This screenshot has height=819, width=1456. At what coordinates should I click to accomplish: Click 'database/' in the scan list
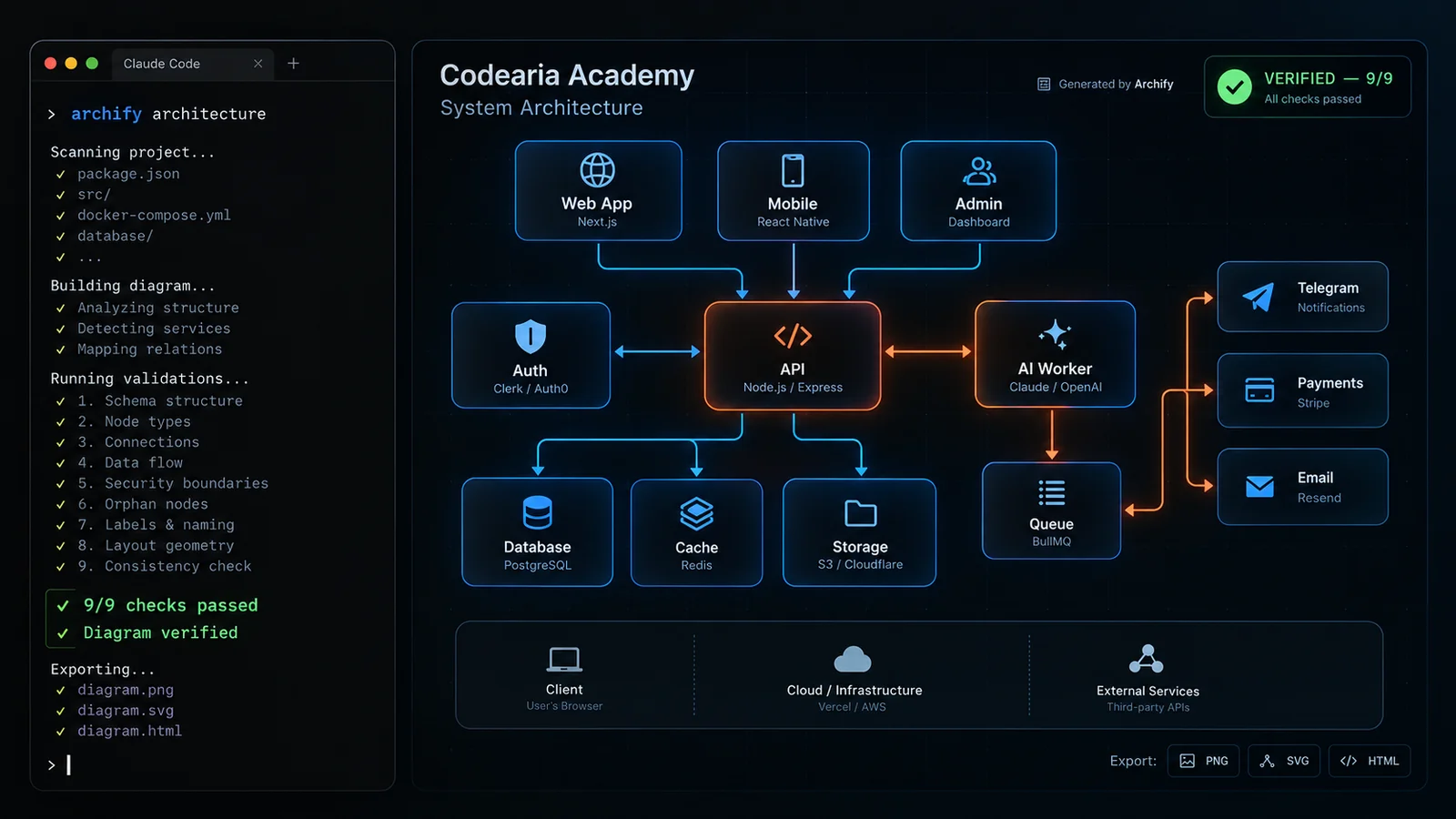[116, 237]
